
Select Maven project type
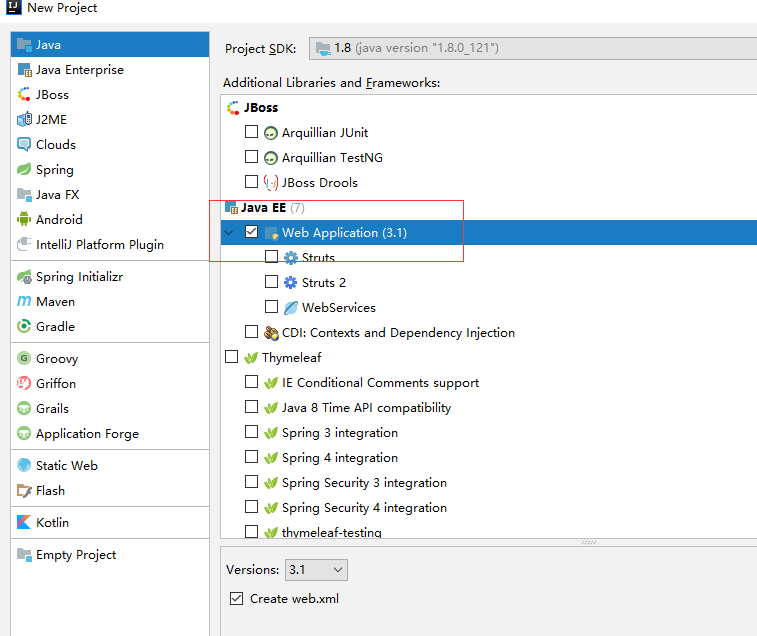(x=110, y=301)
